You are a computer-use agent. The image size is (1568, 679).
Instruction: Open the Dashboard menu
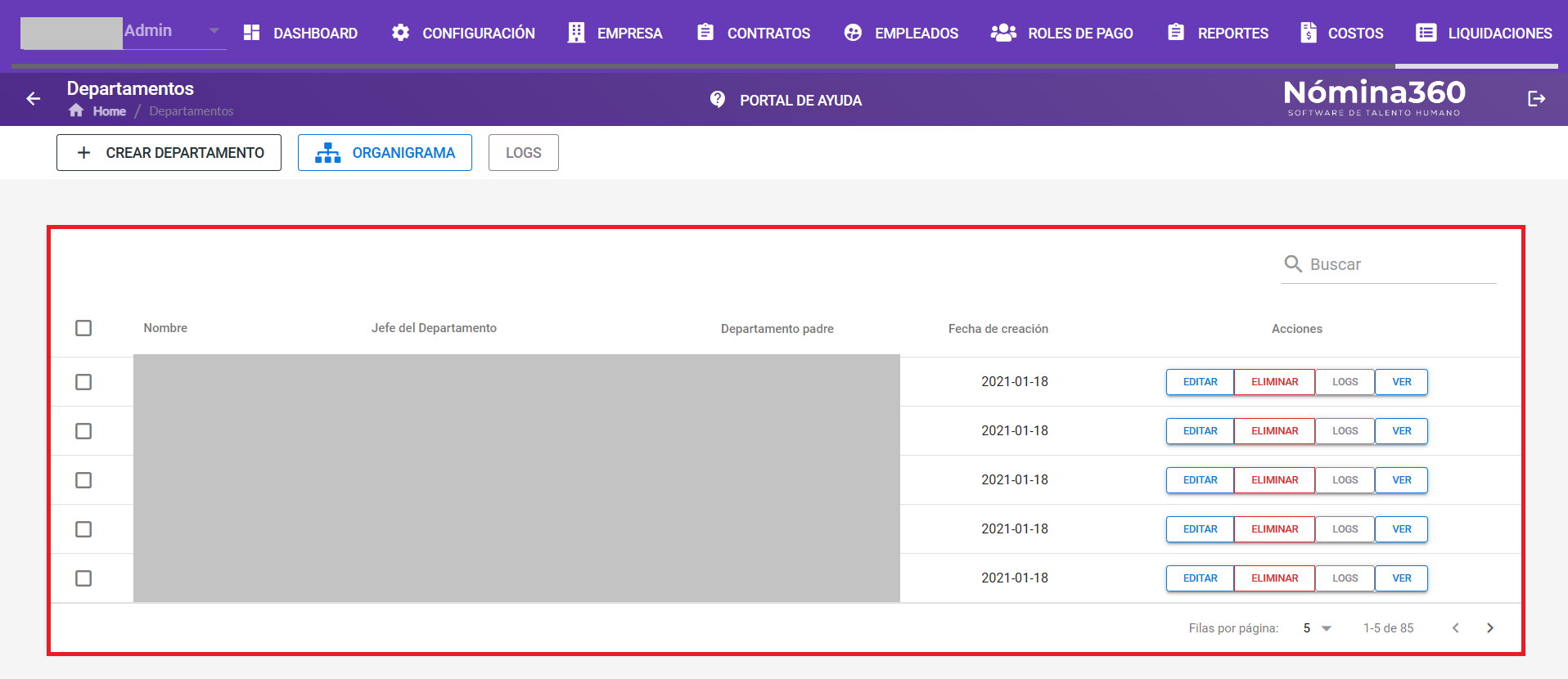300,33
